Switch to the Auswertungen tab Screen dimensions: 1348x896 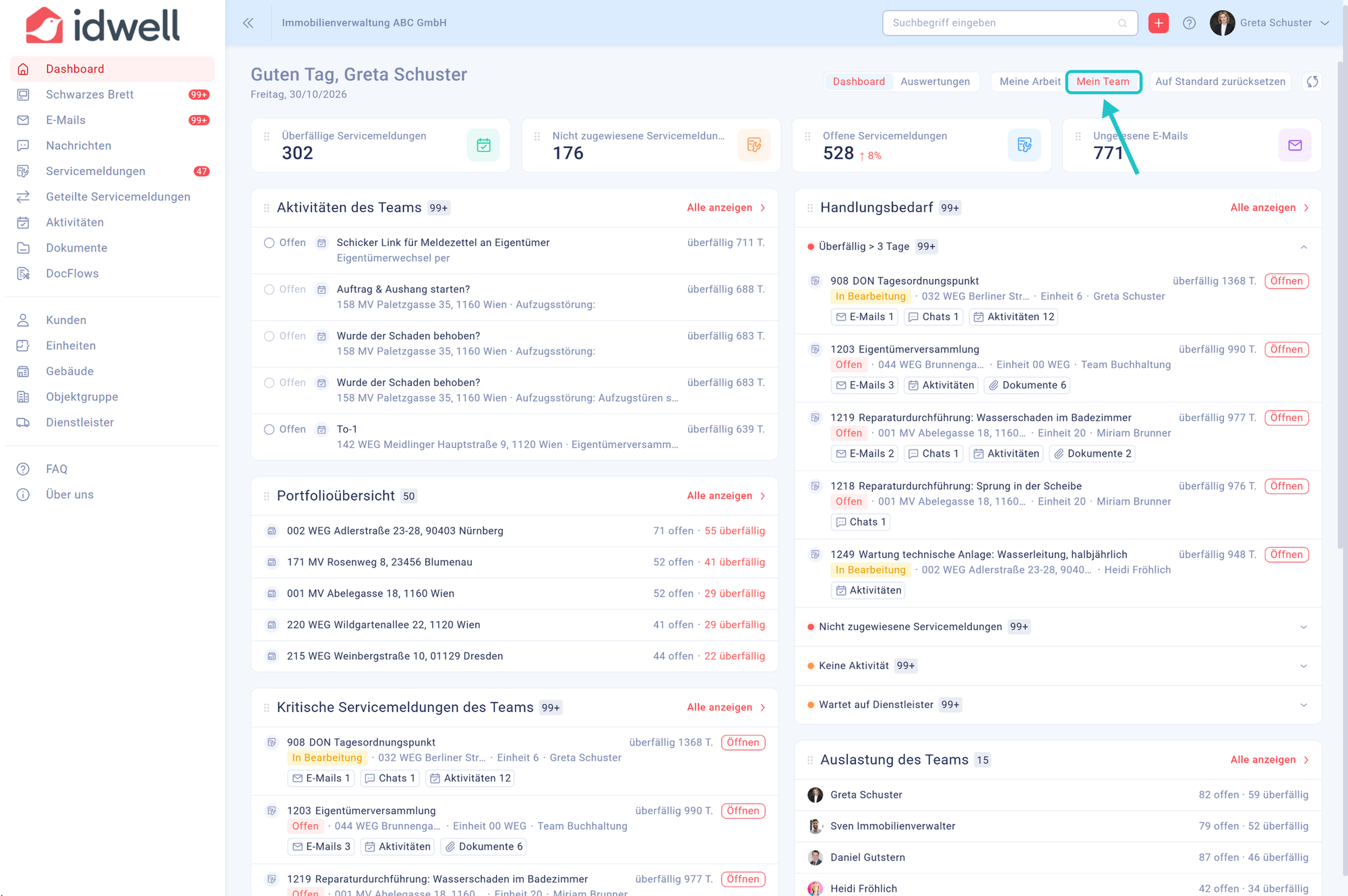[935, 82]
